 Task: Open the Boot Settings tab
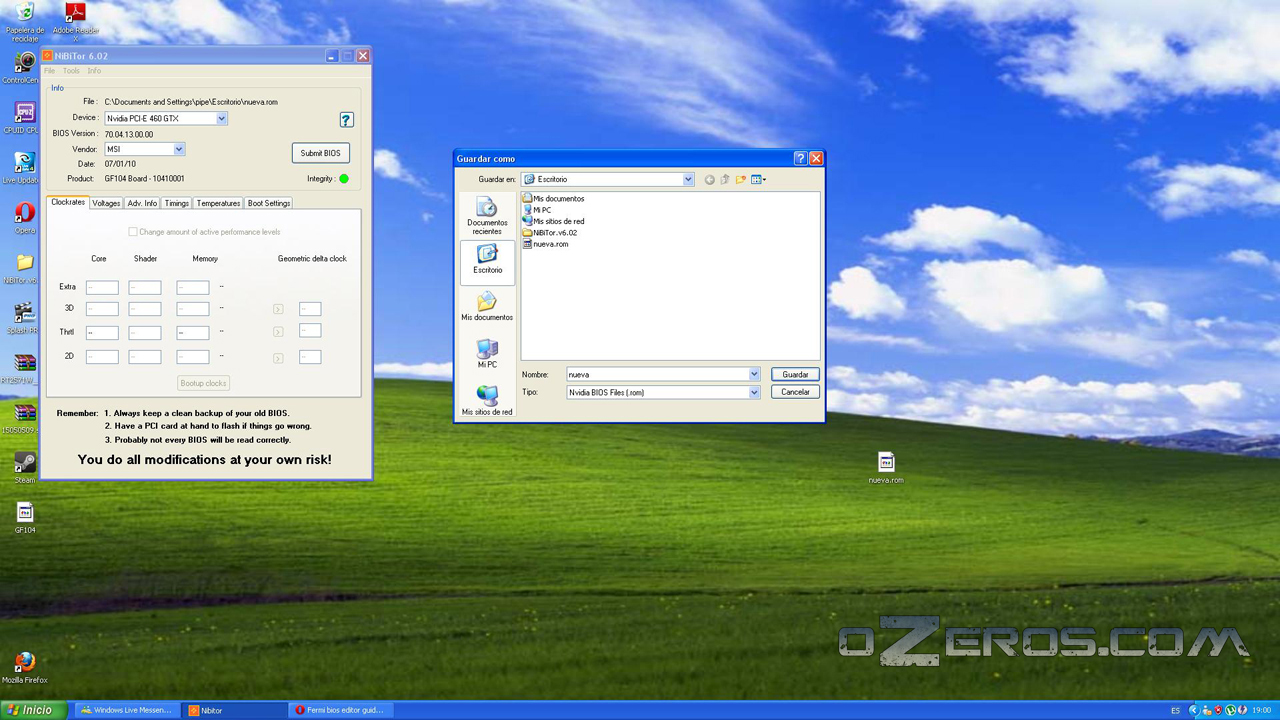269,203
